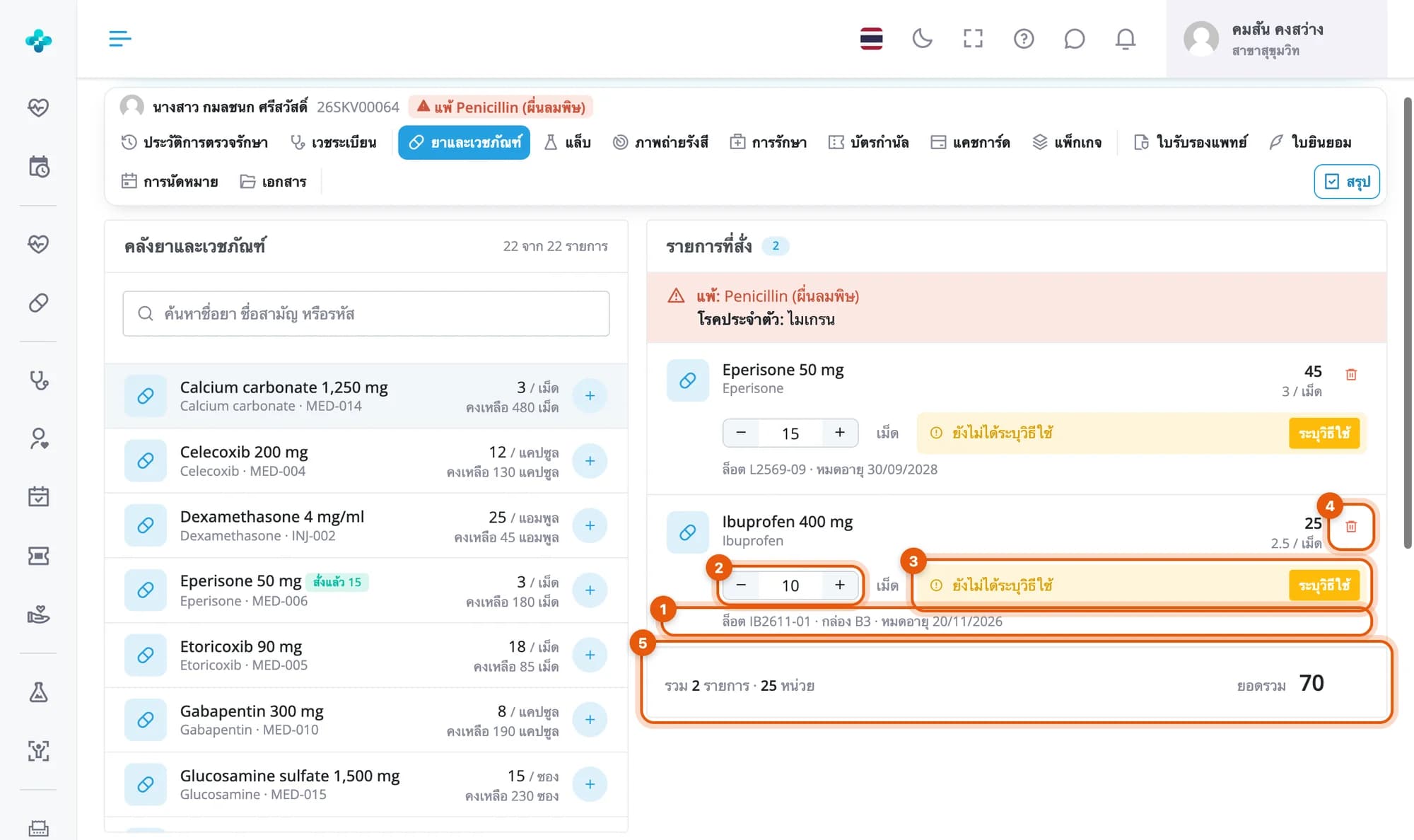Open the pill icon in left sidebar
This screenshot has height=840, width=1414.
38,303
